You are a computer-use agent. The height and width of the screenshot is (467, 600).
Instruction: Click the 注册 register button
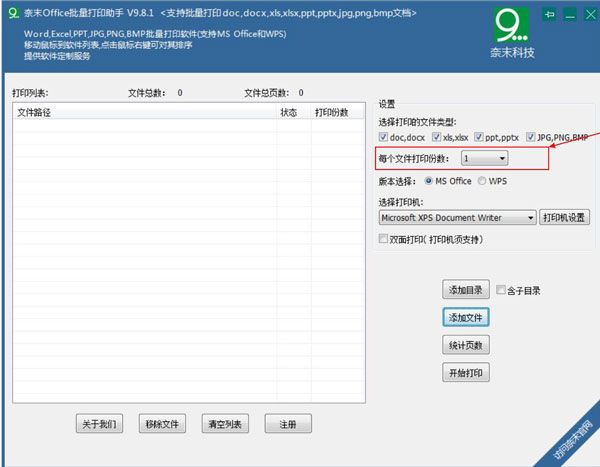point(288,424)
